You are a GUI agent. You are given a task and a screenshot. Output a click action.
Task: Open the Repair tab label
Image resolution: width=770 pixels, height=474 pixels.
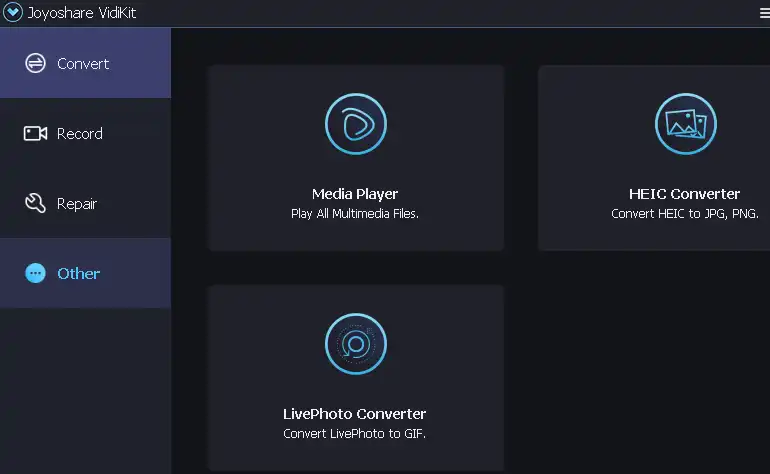click(x=77, y=203)
